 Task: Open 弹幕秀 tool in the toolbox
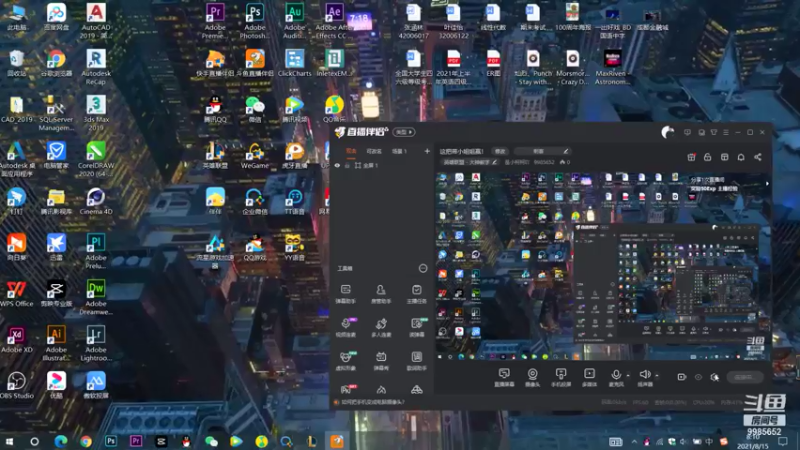[x=381, y=361]
